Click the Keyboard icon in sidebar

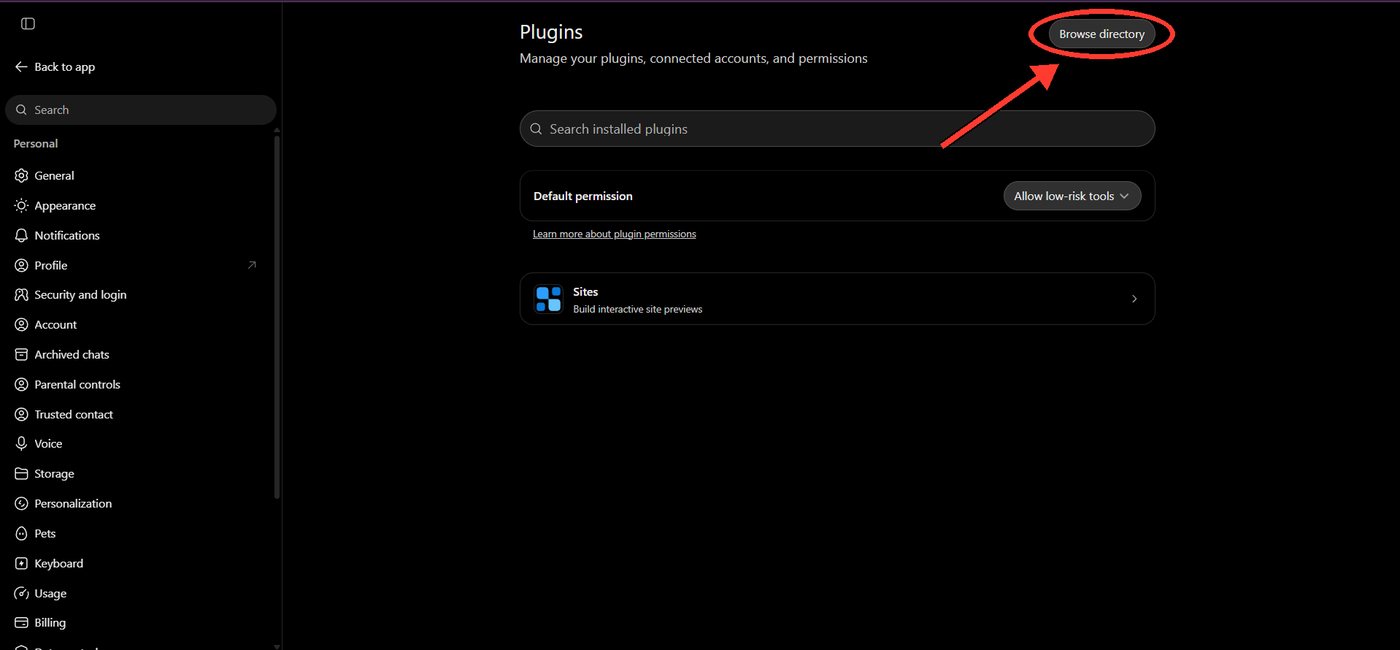pos(21,564)
